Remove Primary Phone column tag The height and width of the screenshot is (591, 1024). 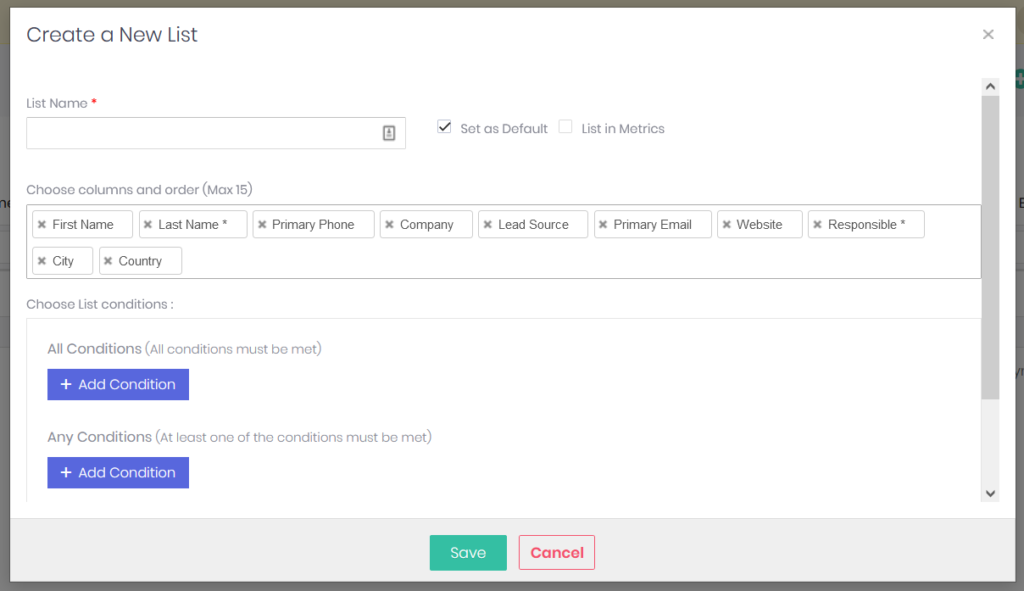(x=262, y=225)
